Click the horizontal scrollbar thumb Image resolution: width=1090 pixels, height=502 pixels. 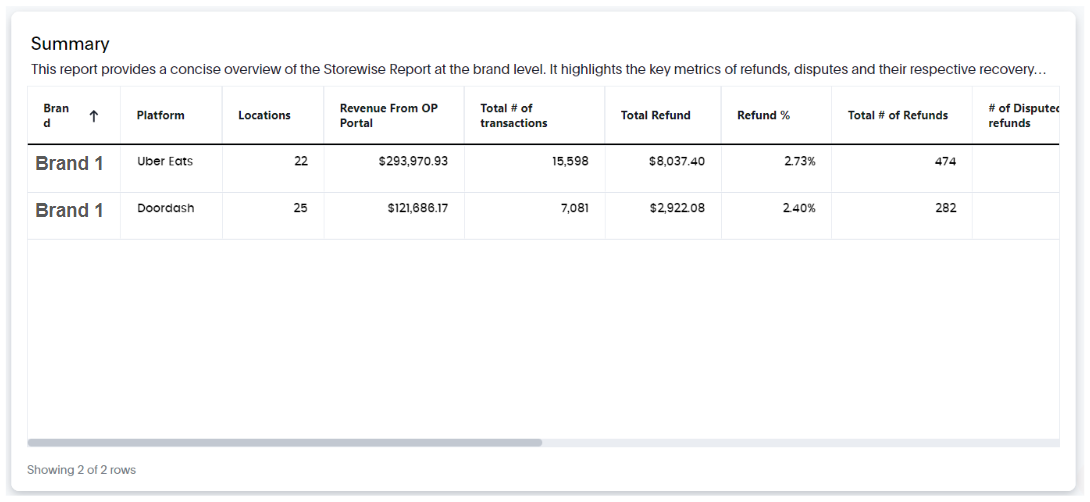[284, 442]
